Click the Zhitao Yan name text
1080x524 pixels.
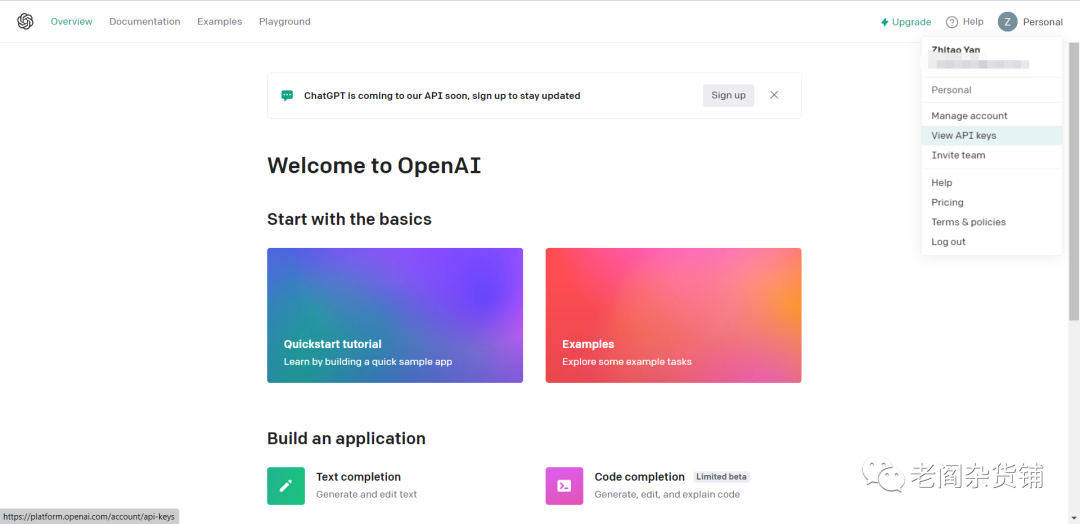(x=955, y=50)
